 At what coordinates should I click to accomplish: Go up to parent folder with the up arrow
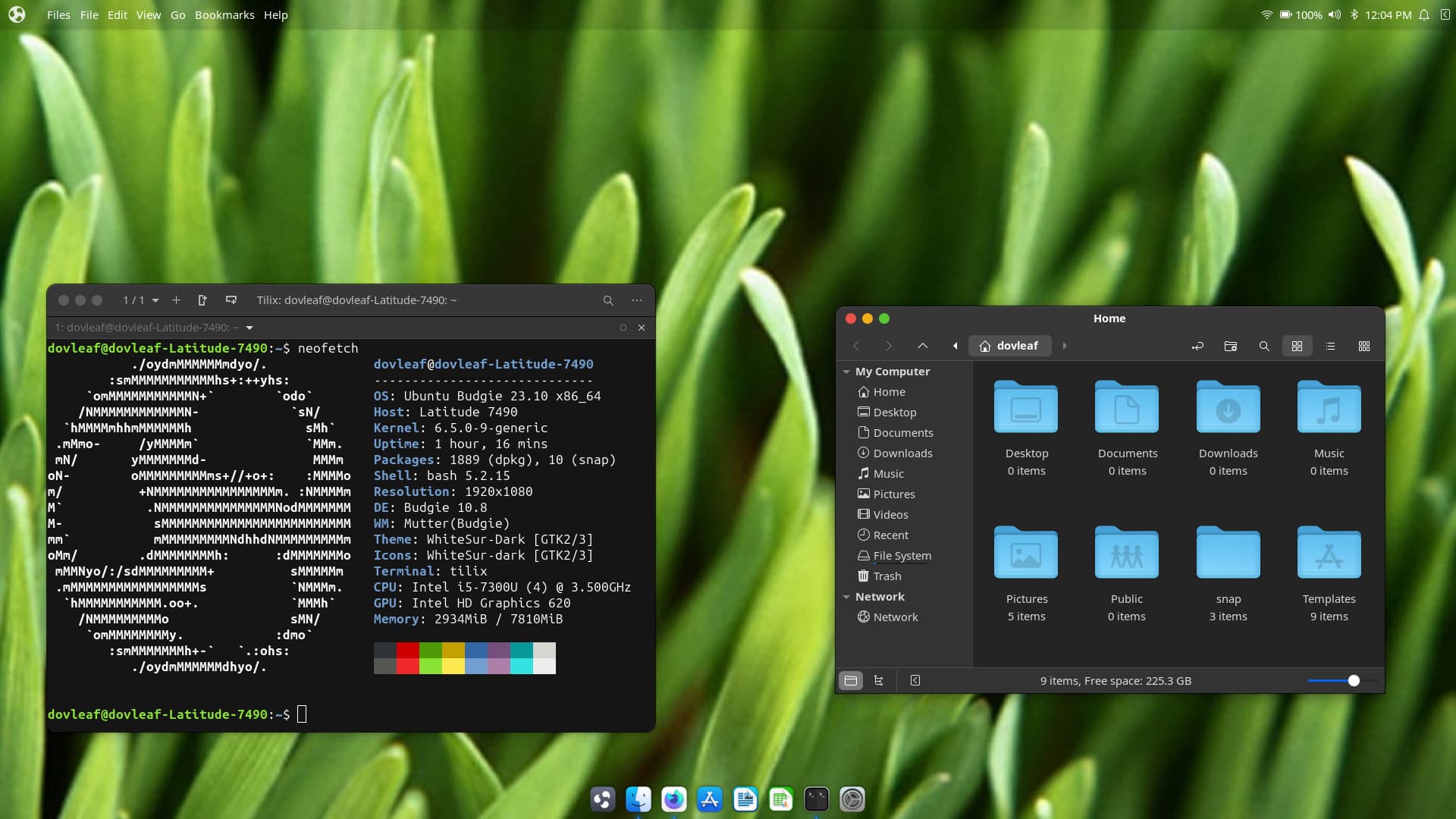[923, 346]
